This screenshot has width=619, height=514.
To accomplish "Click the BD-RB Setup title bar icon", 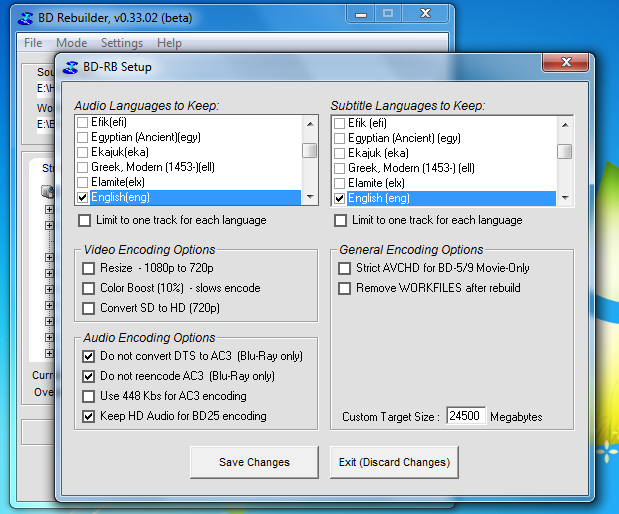I will click(71, 67).
